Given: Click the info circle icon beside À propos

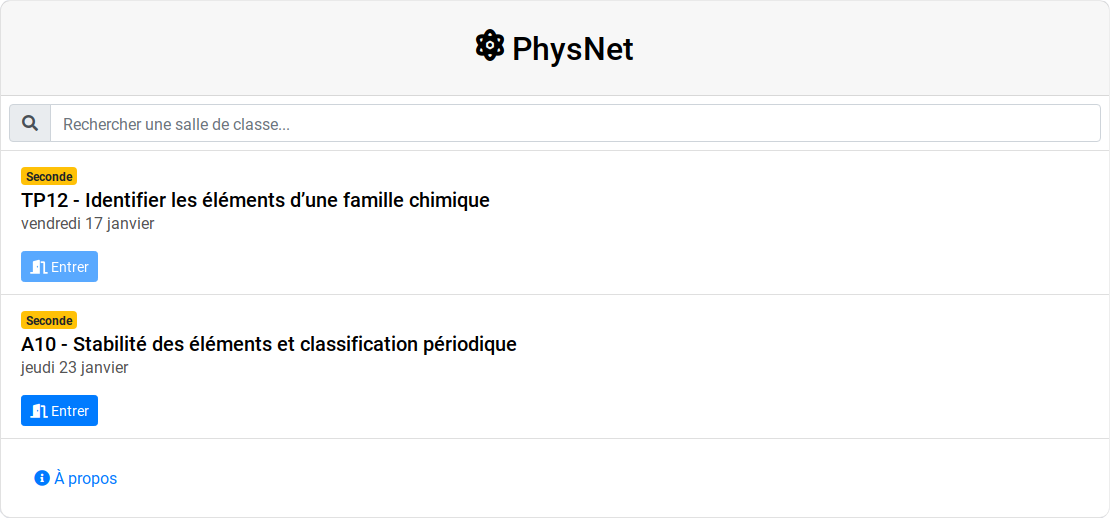Looking at the screenshot, I should [x=42, y=478].
